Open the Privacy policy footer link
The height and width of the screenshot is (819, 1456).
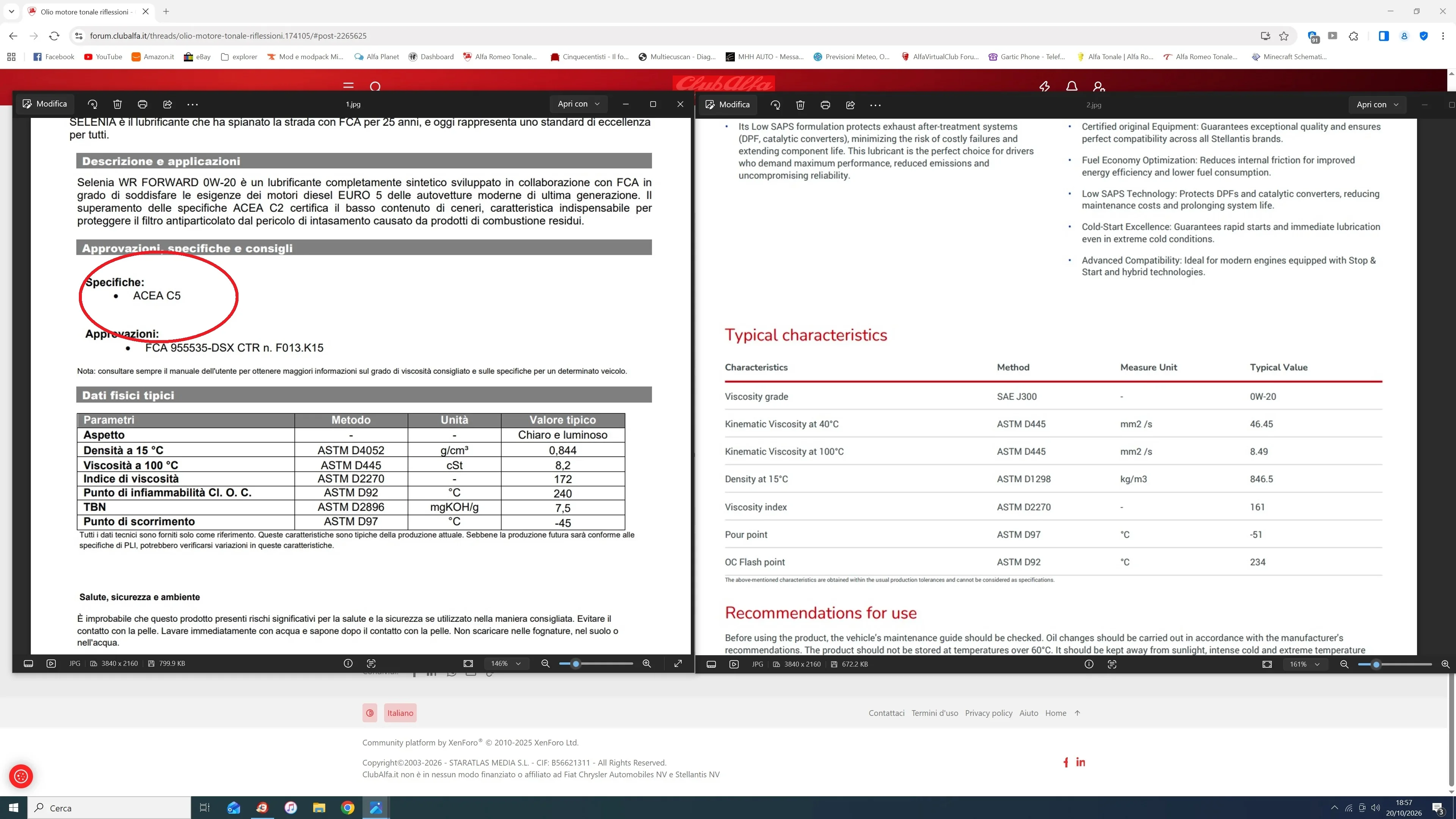988,713
